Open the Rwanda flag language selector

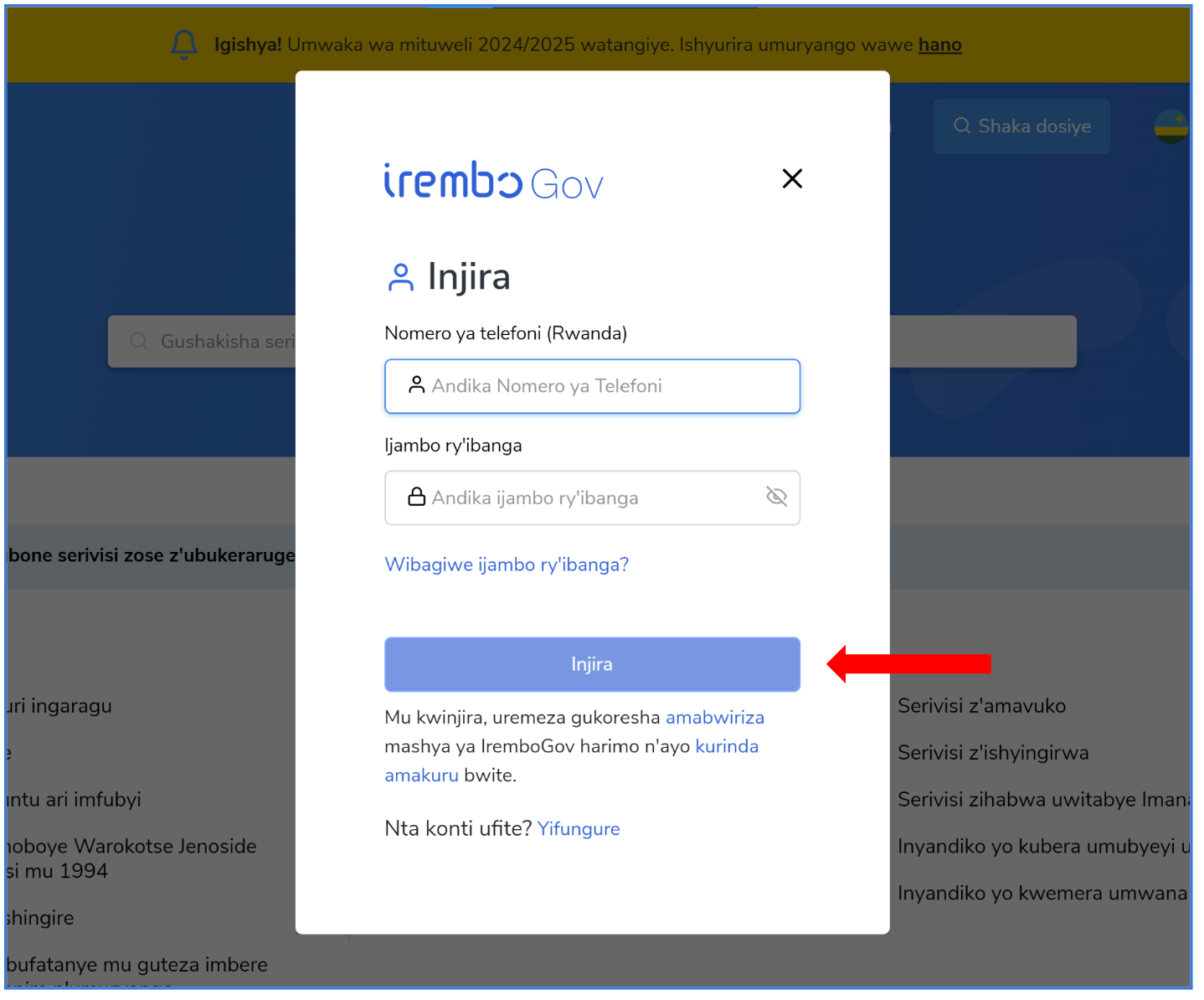click(x=1171, y=126)
